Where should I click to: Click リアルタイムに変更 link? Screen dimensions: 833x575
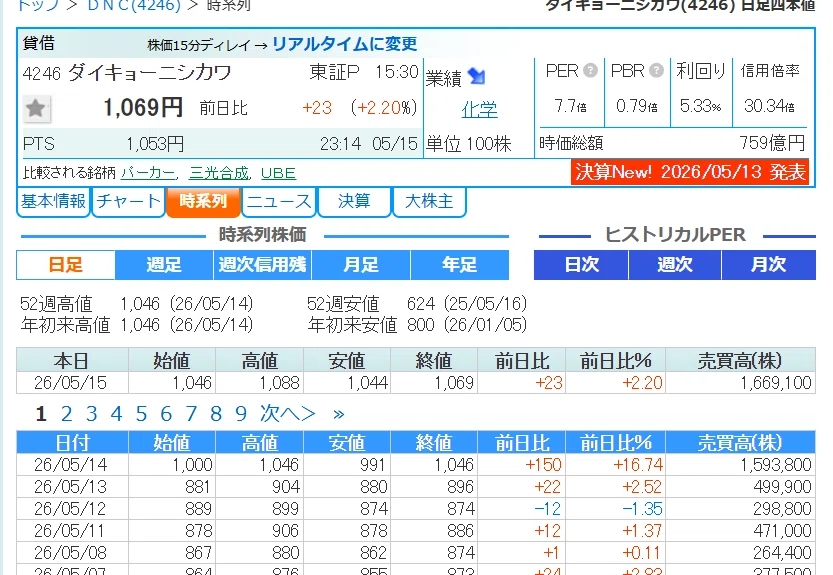345,44
